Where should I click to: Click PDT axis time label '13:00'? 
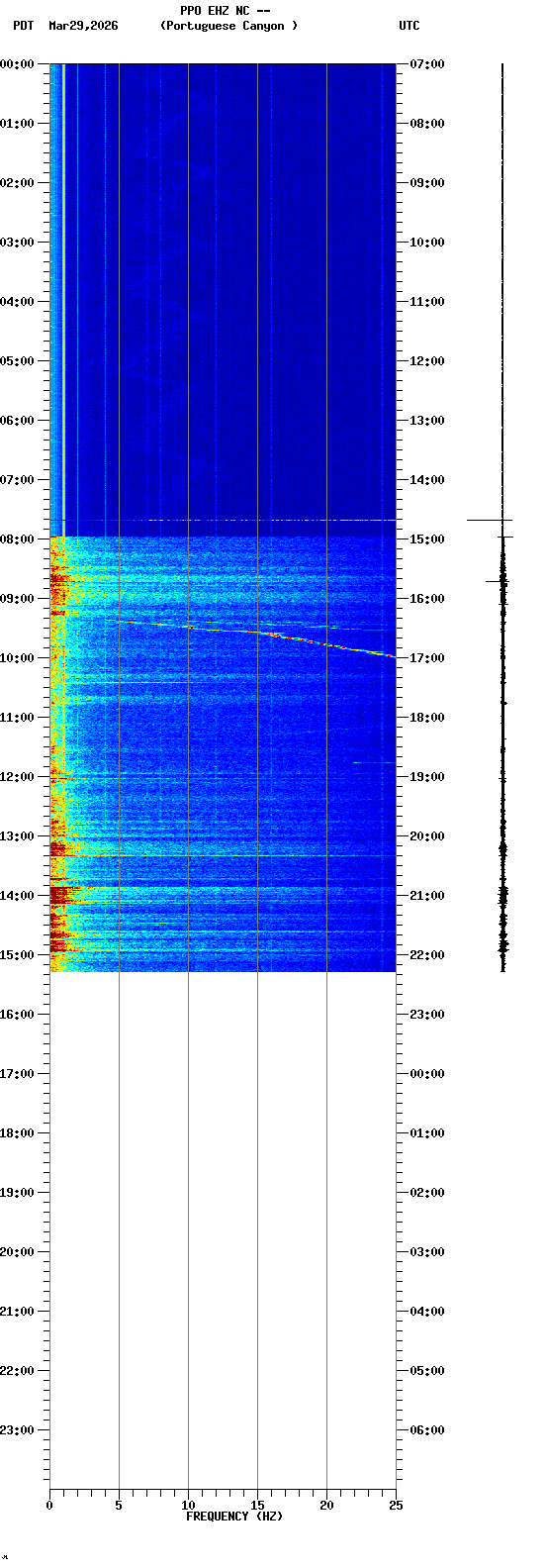(17, 836)
